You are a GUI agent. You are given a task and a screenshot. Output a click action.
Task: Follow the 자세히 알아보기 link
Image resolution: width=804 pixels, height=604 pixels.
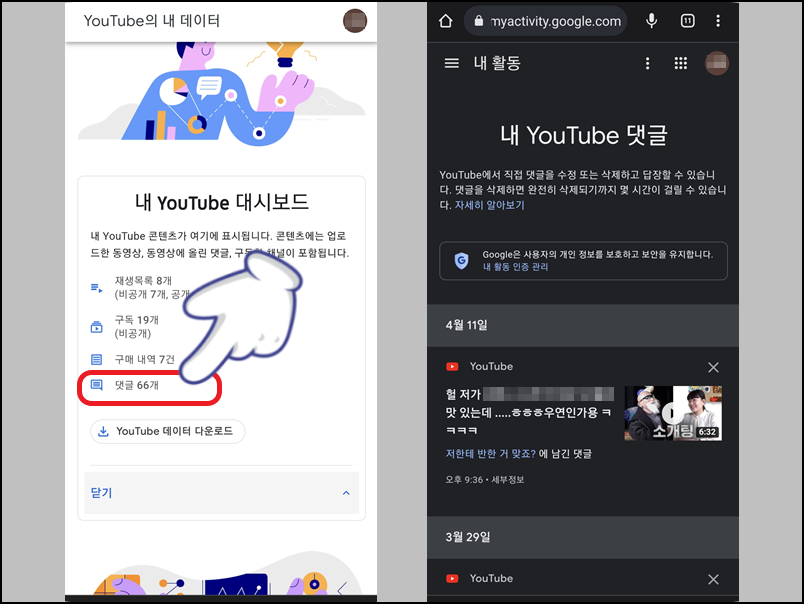490,205
